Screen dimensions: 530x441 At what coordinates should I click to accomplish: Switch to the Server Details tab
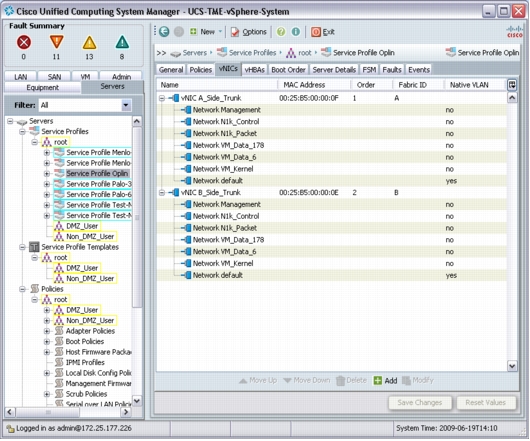334,70
